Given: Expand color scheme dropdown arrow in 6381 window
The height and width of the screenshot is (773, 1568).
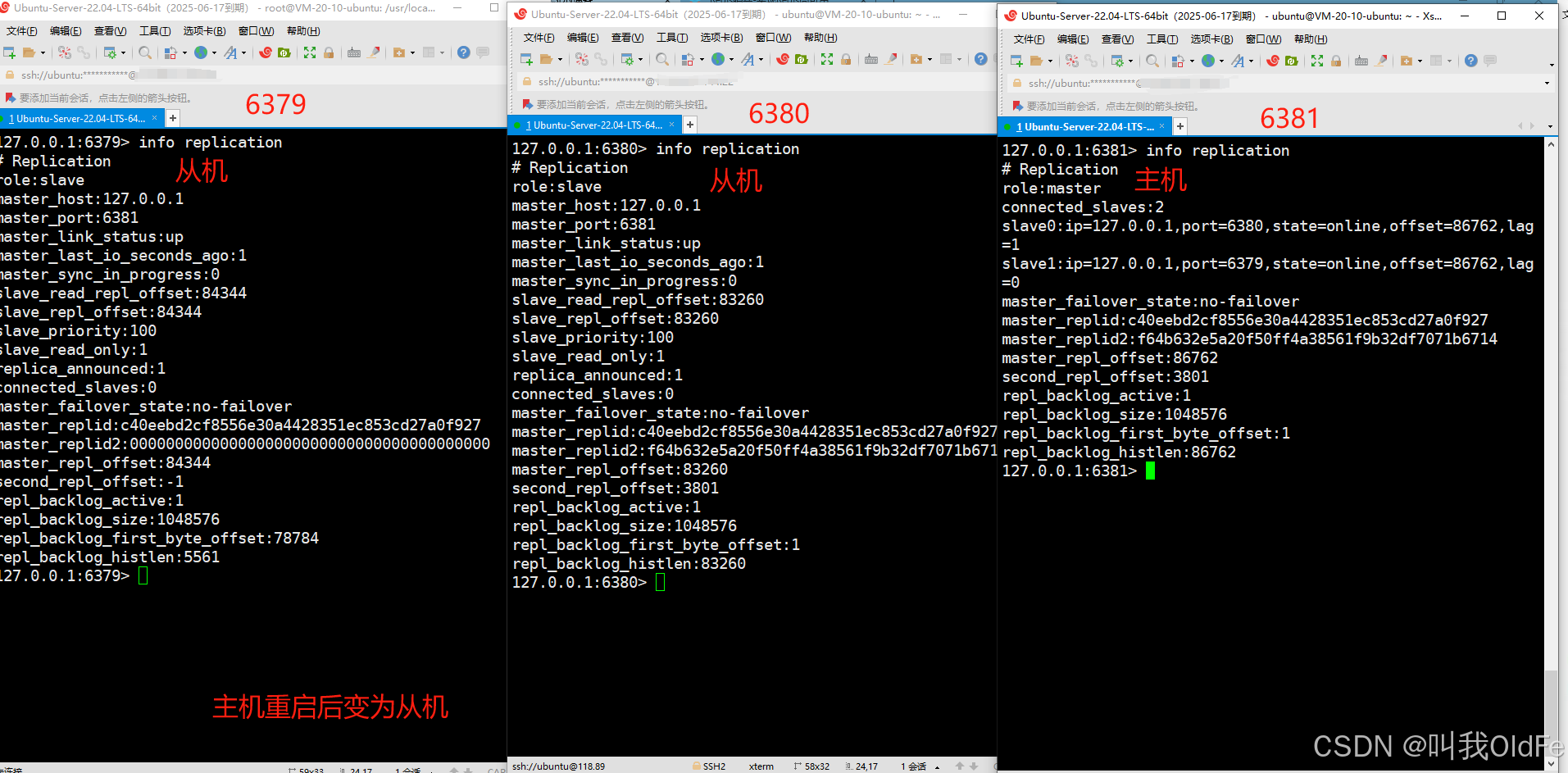Looking at the screenshot, I should pyautogui.click(x=1192, y=61).
